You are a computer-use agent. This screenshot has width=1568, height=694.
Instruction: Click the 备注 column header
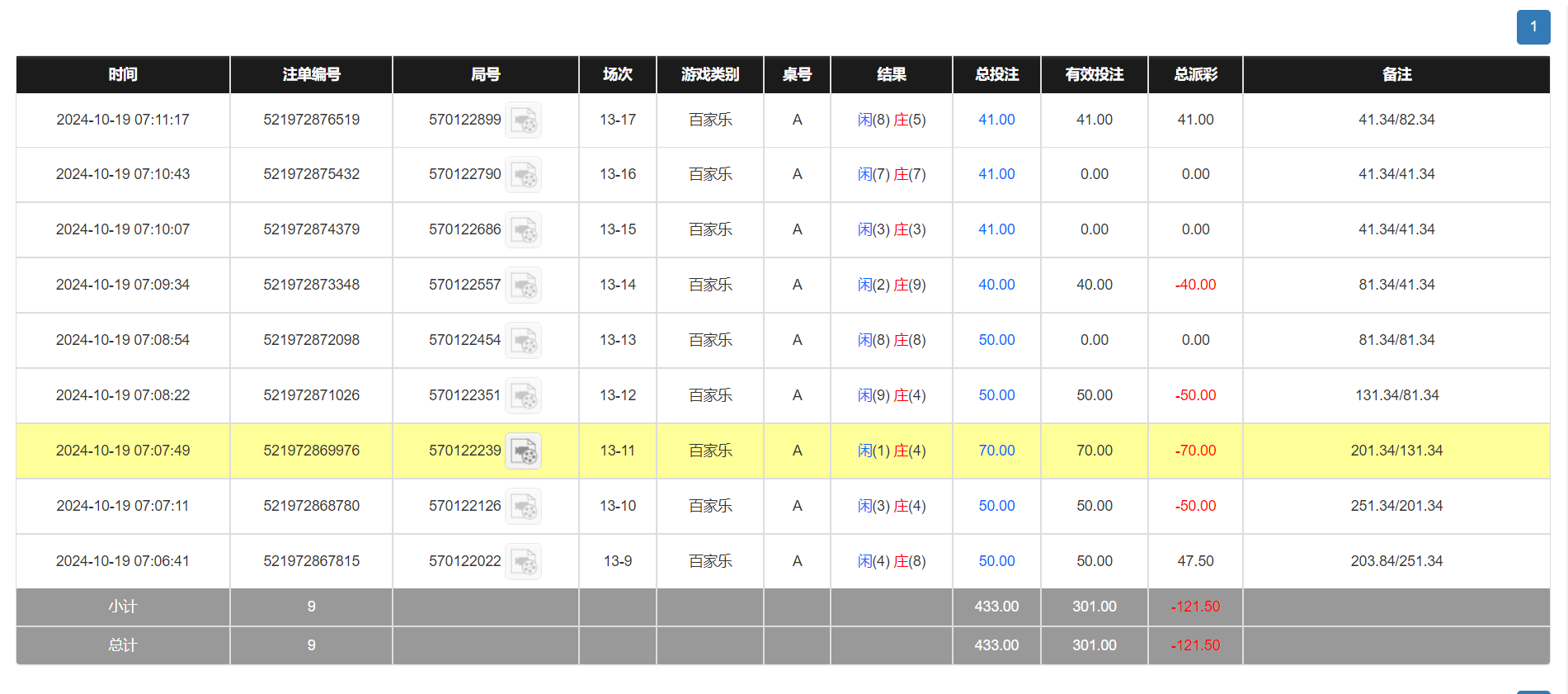(x=1396, y=74)
